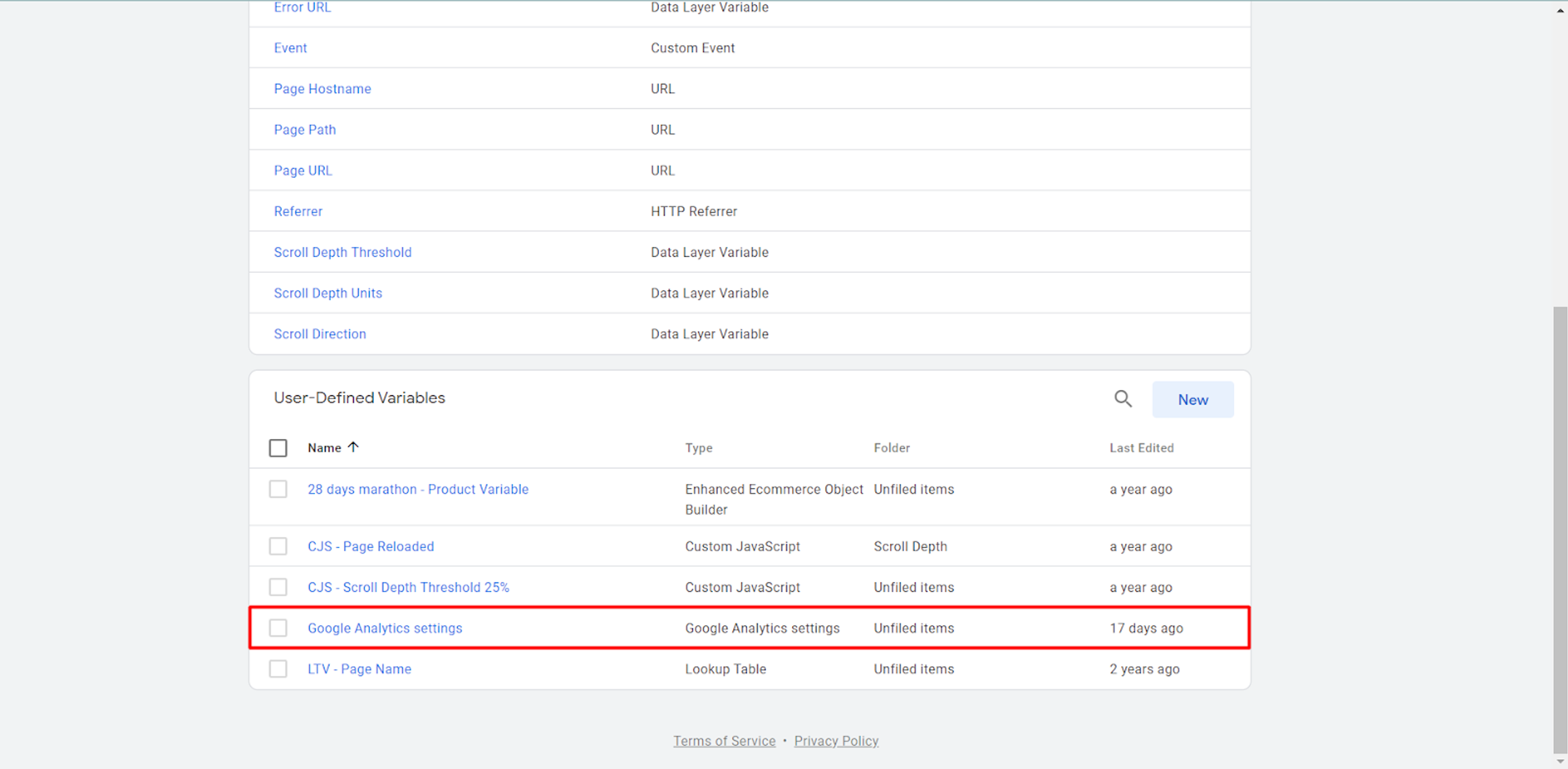Open the Privacy Policy link
This screenshot has height=769, width=1568.
point(836,741)
